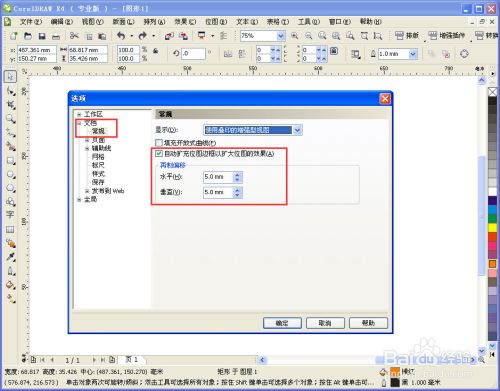500x391 pixels.
Task: Click the Redo arrow icon
Action: (x=143, y=36)
